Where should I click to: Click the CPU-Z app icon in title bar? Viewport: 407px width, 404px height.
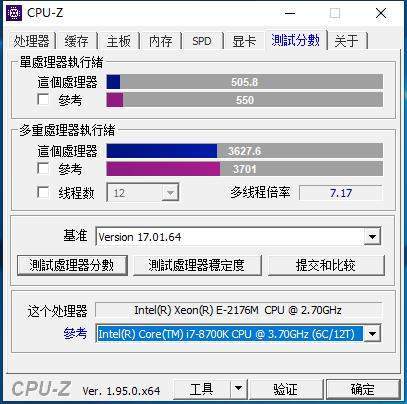(x=14, y=13)
